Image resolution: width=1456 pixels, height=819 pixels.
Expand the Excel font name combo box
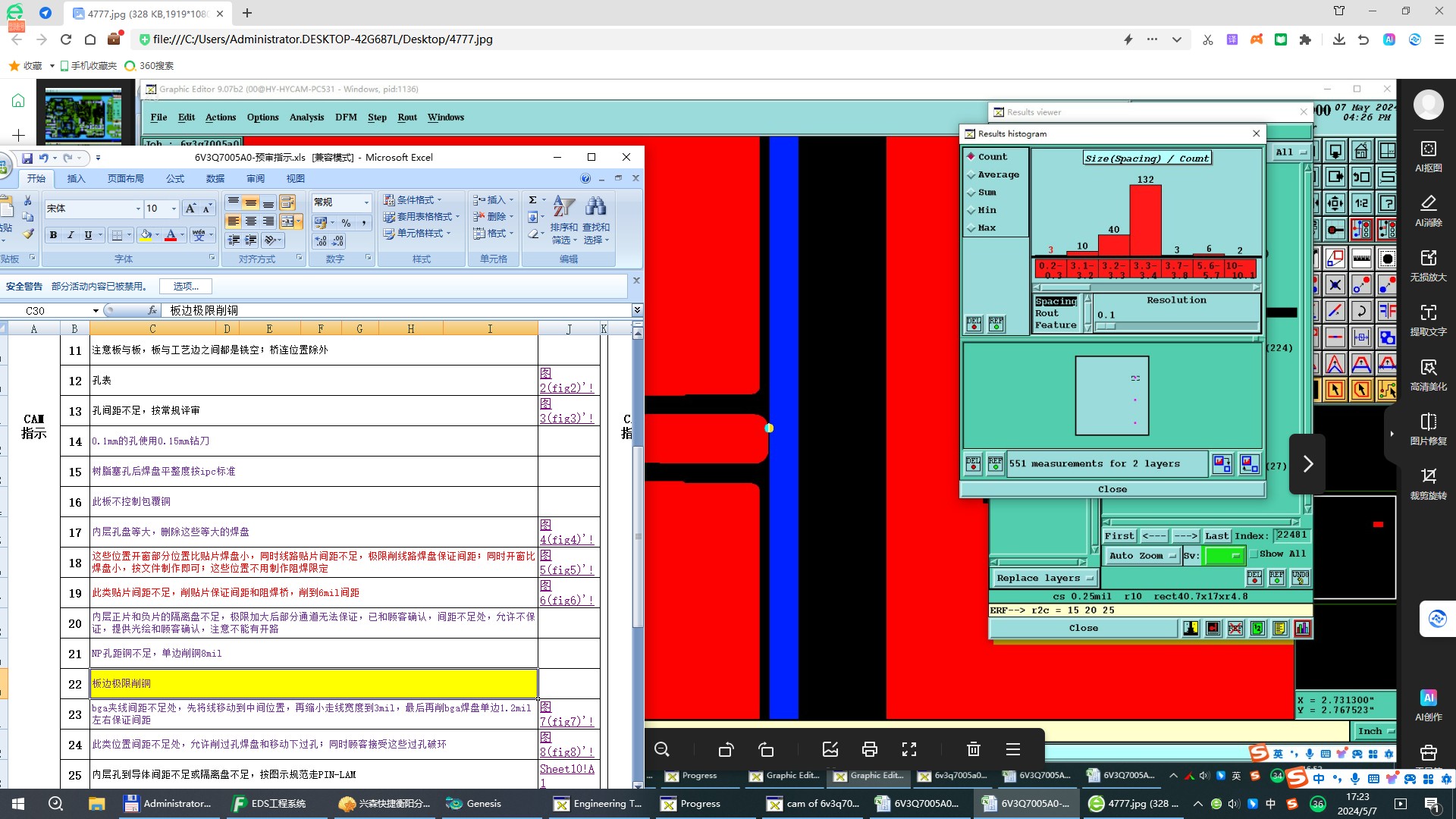[x=138, y=209]
